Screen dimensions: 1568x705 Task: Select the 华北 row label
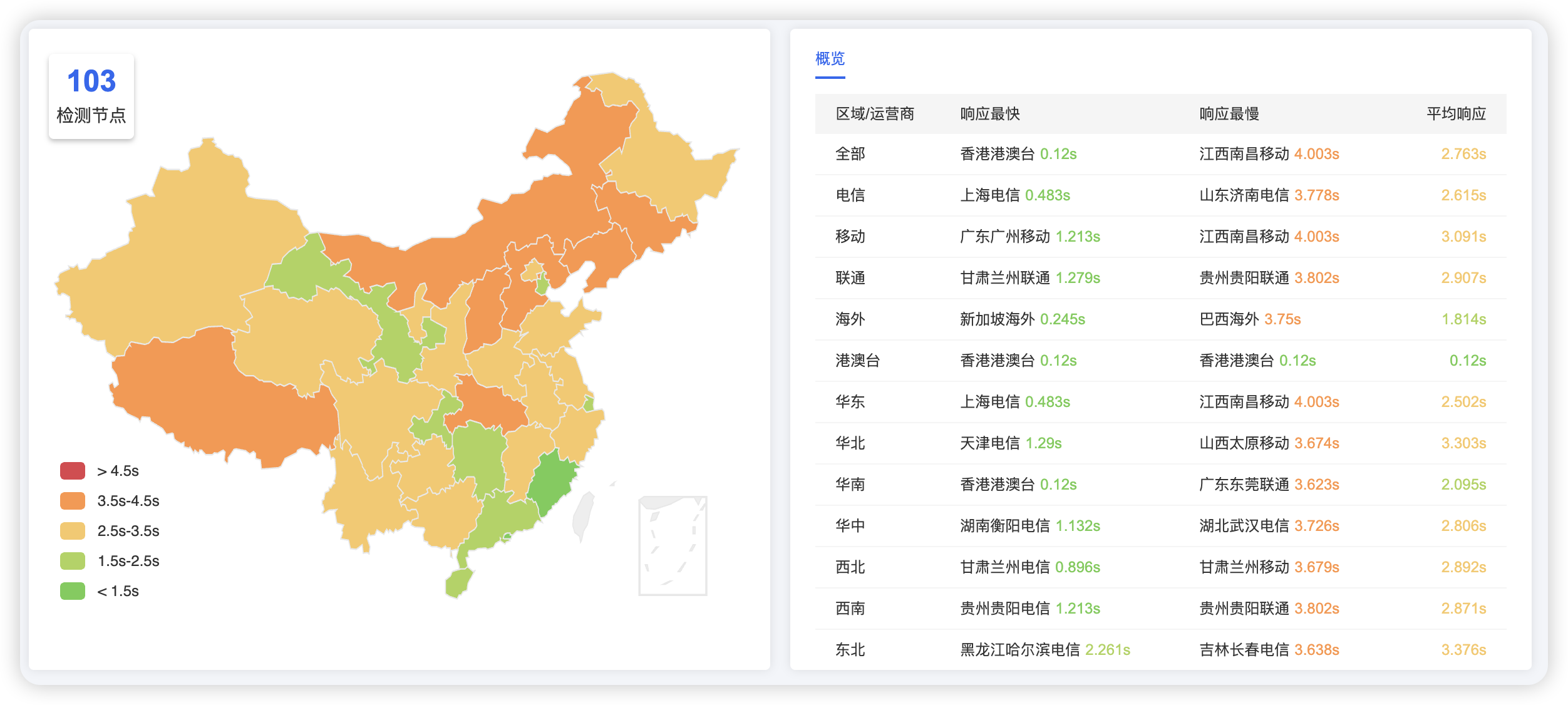tap(850, 443)
